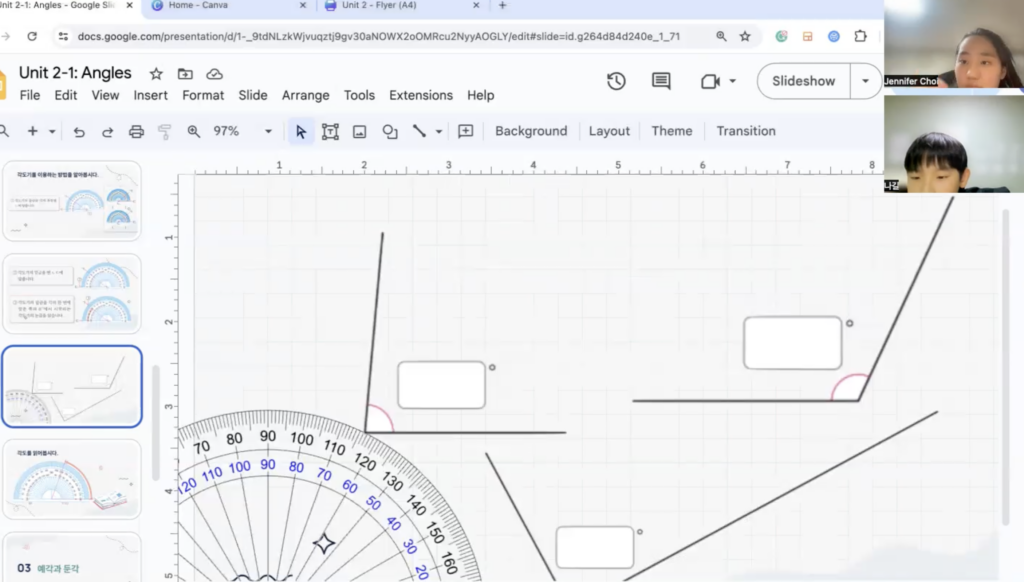Click the browser zoom magnifier icon

[x=721, y=37]
